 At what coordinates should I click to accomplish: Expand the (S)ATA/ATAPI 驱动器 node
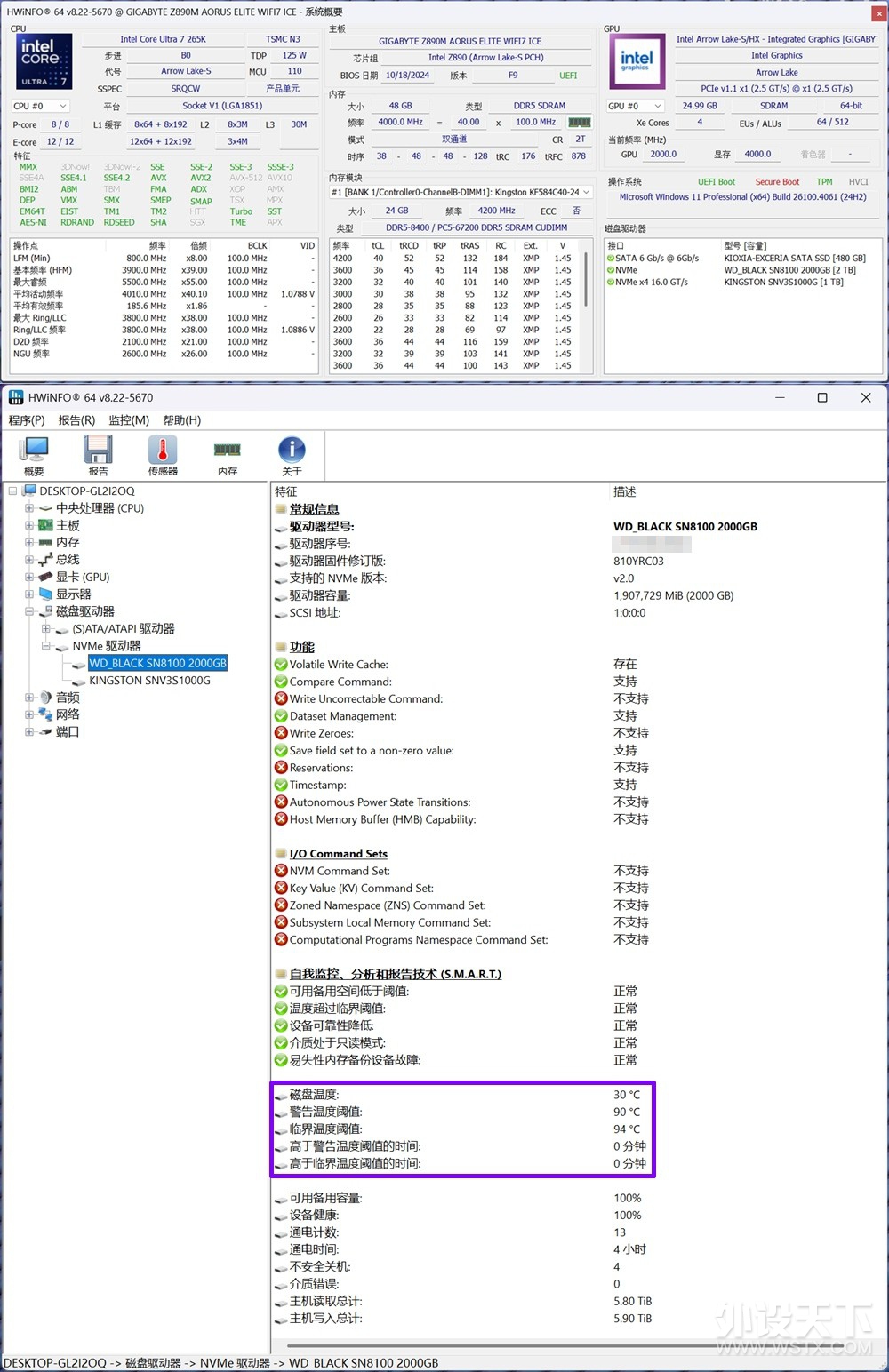coord(46,629)
